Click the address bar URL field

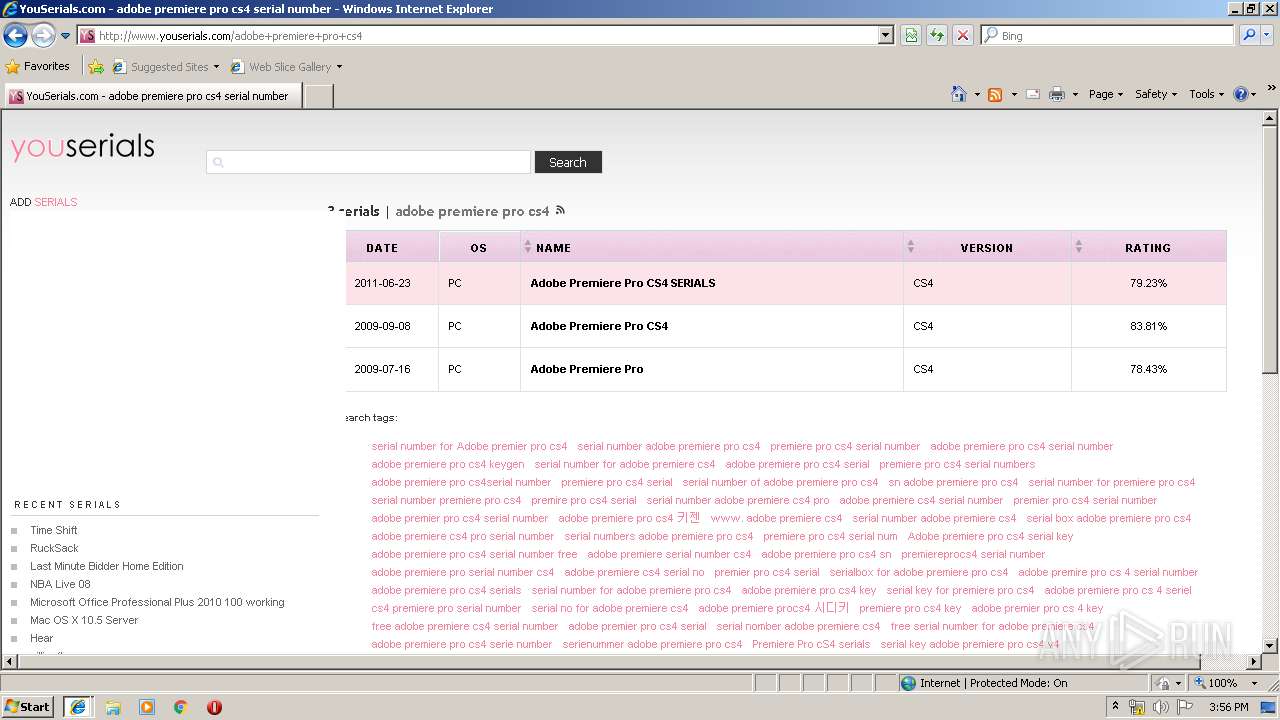coord(478,35)
